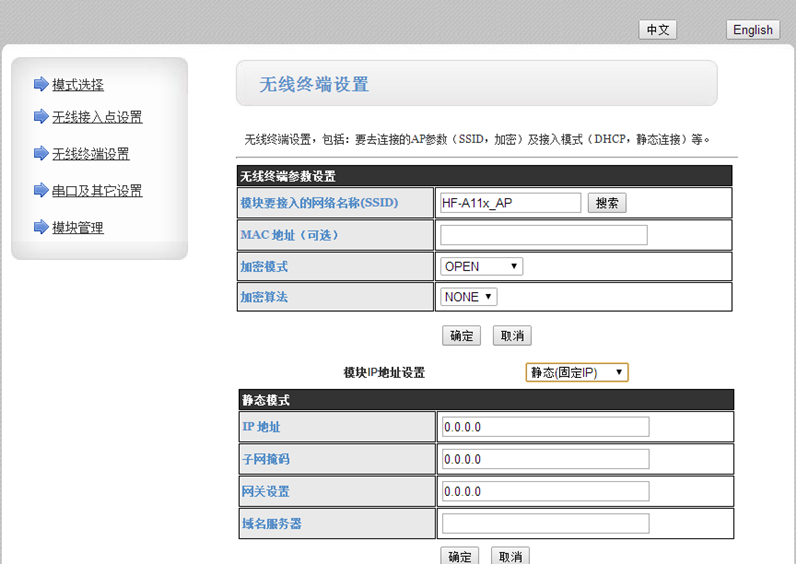Confirm wireless parameters with upper 确定 button

pyautogui.click(x=461, y=336)
